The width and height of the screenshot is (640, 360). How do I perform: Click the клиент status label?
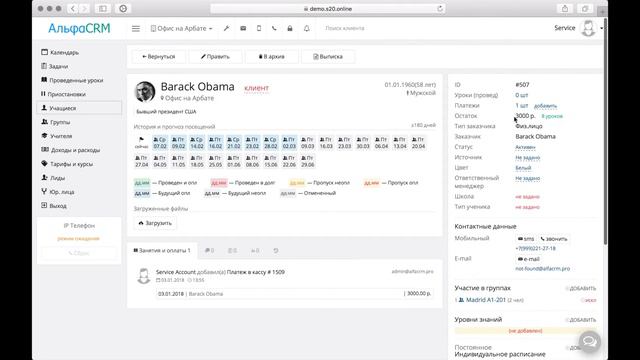(x=256, y=88)
